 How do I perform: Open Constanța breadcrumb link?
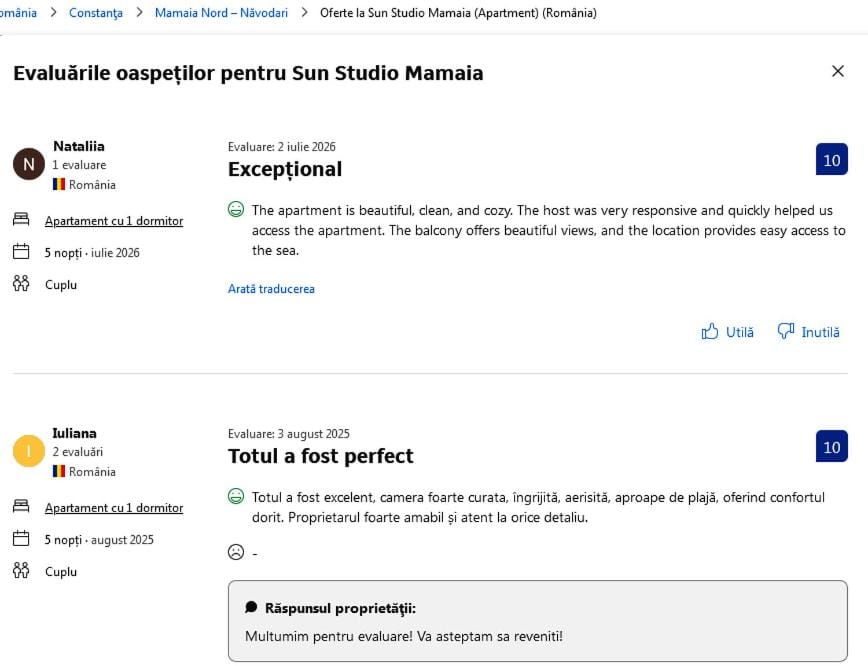pos(96,13)
